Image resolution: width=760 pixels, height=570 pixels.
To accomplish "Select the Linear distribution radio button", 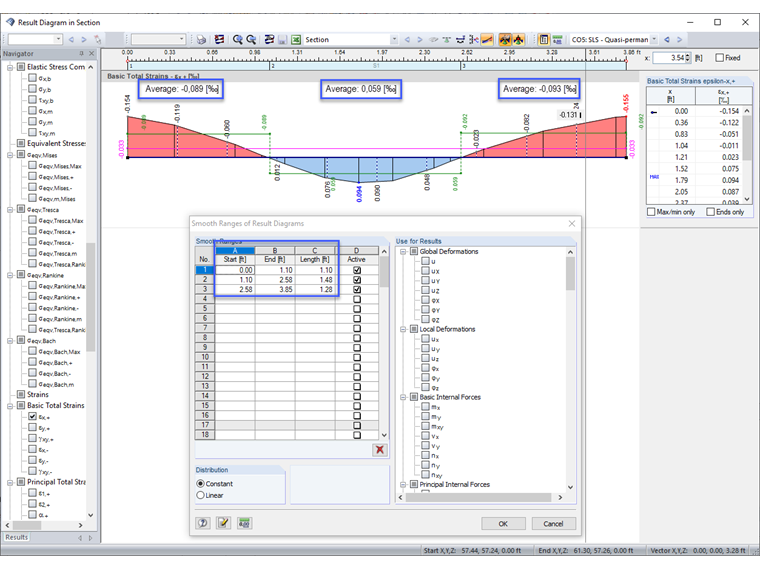I will point(200,495).
